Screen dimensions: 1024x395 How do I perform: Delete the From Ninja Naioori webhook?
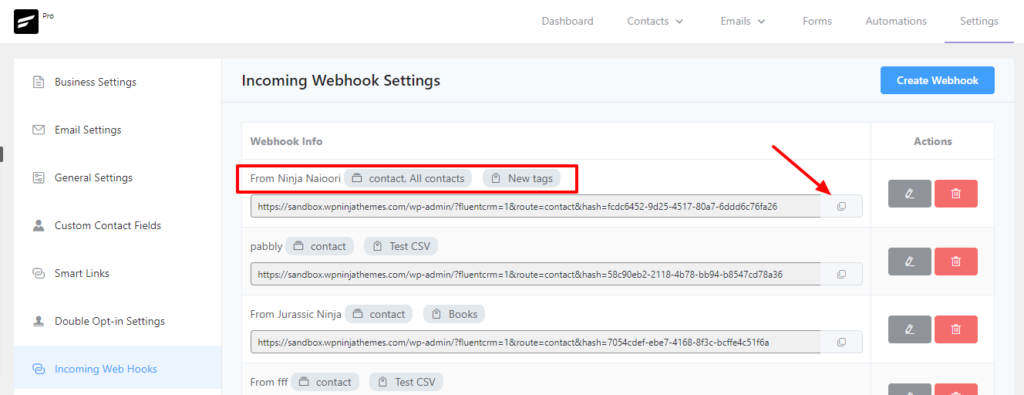coord(956,194)
